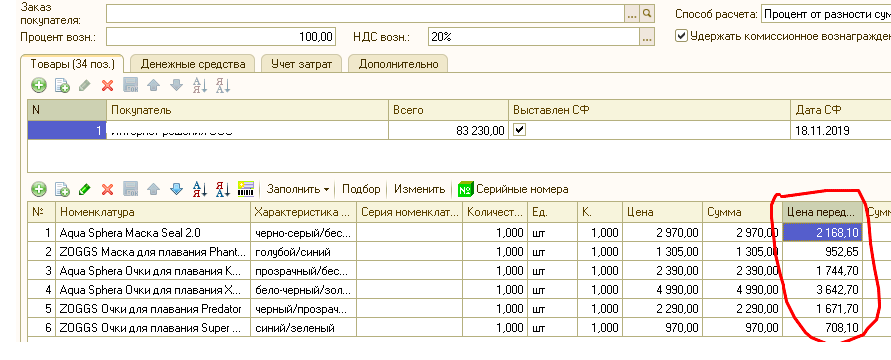Switch to the Денежные средства tab
891x360 pixels.
click(193, 64)
